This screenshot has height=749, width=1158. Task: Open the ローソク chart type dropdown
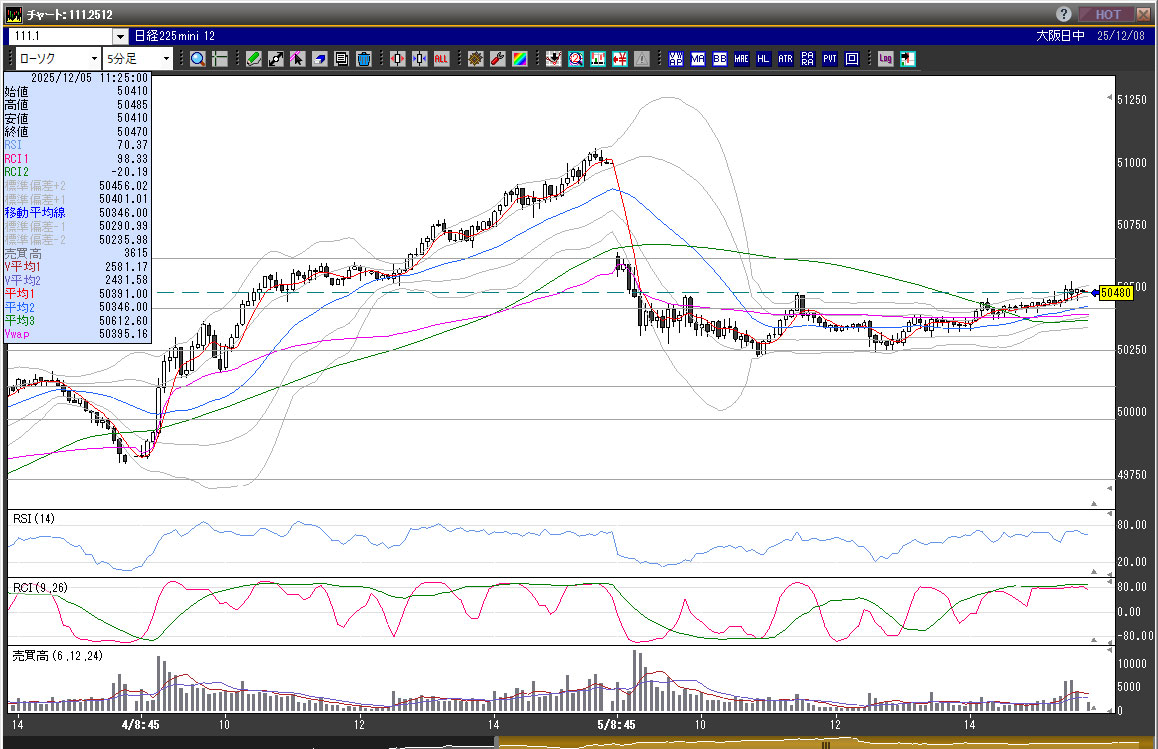[58, 59]
